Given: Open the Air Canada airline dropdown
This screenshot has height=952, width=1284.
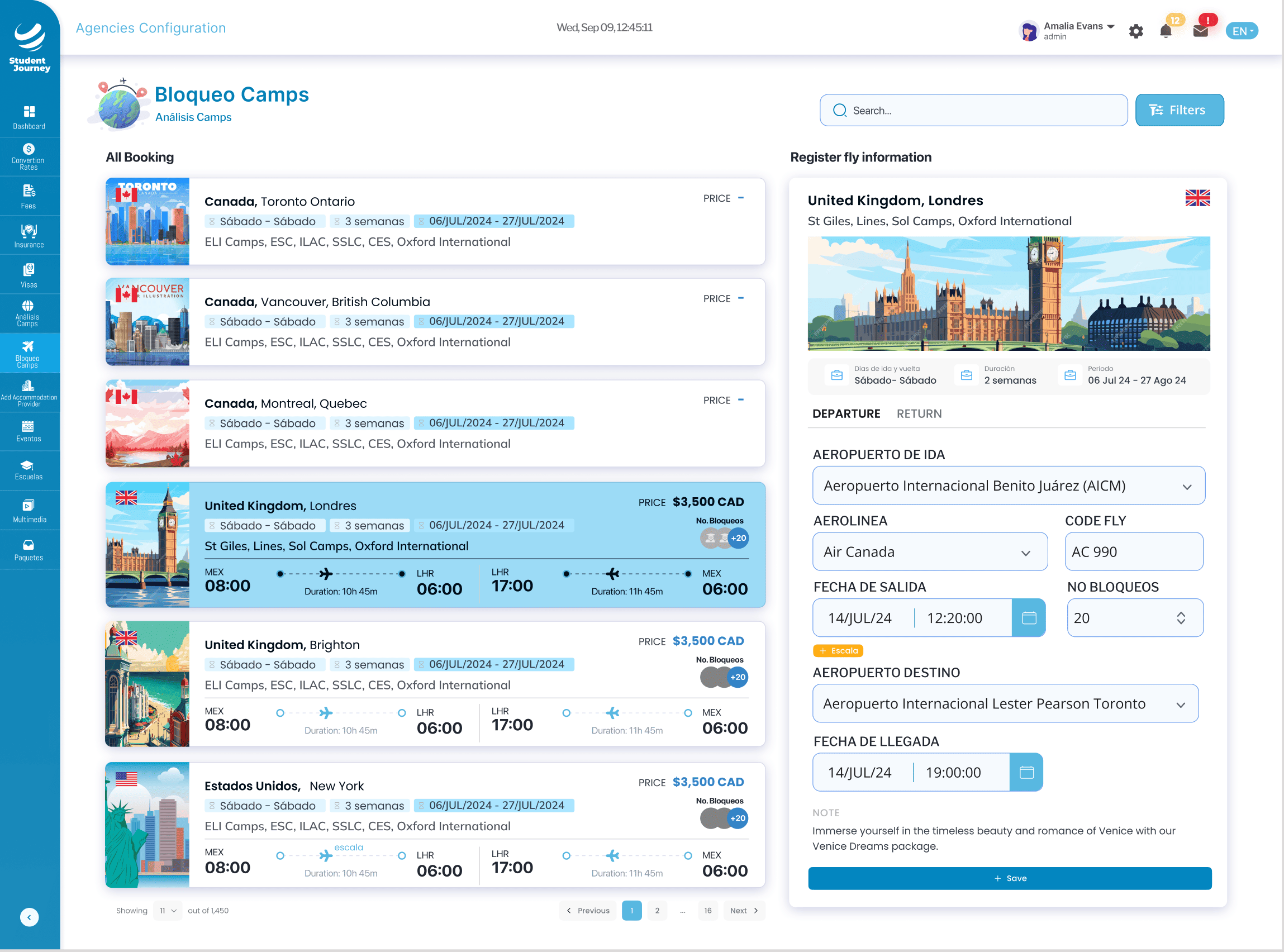Looking at the screenshot, I should pyautogui.click(x=930, y=552).
